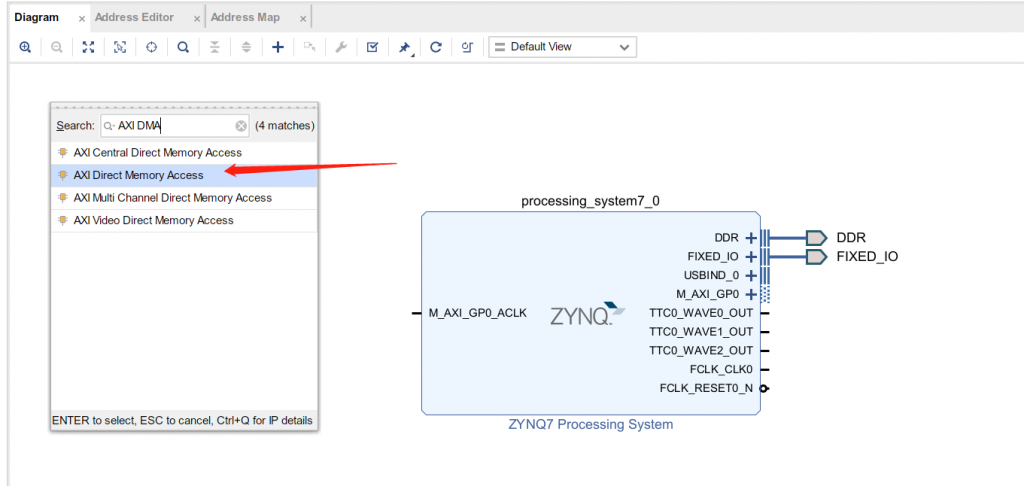Viewport: 1024px width, 486px height.
Task: Click the Zoom Fit icon
Action: point(88,47)
